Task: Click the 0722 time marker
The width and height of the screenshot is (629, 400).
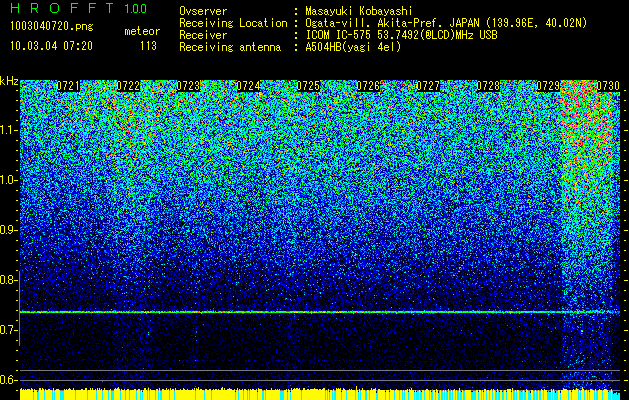Action: pos(128,86)
